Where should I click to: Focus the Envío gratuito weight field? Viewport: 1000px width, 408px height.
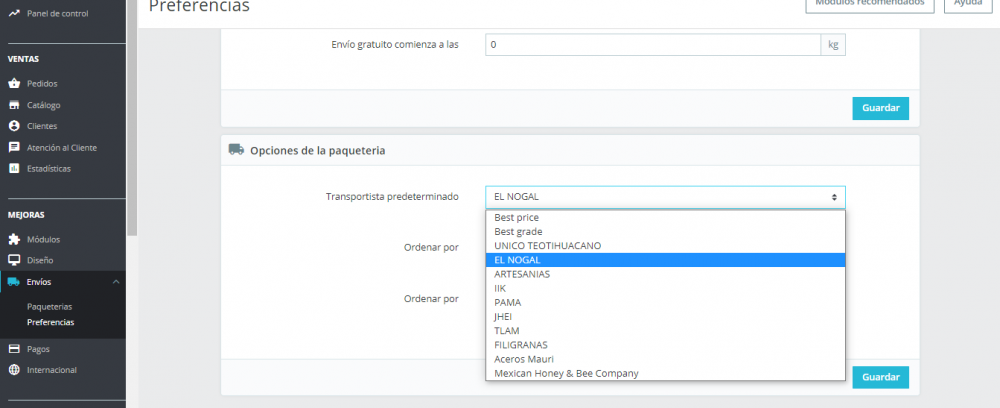click(x=652, y=45)
